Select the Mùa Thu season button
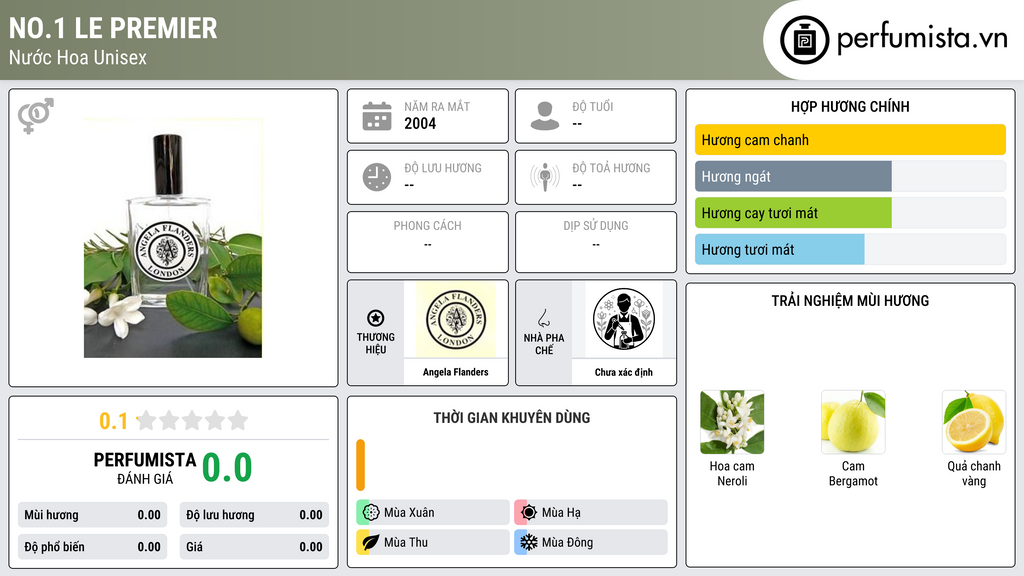Viewport: 1024px width, 576px height. [x=433, y=542]
